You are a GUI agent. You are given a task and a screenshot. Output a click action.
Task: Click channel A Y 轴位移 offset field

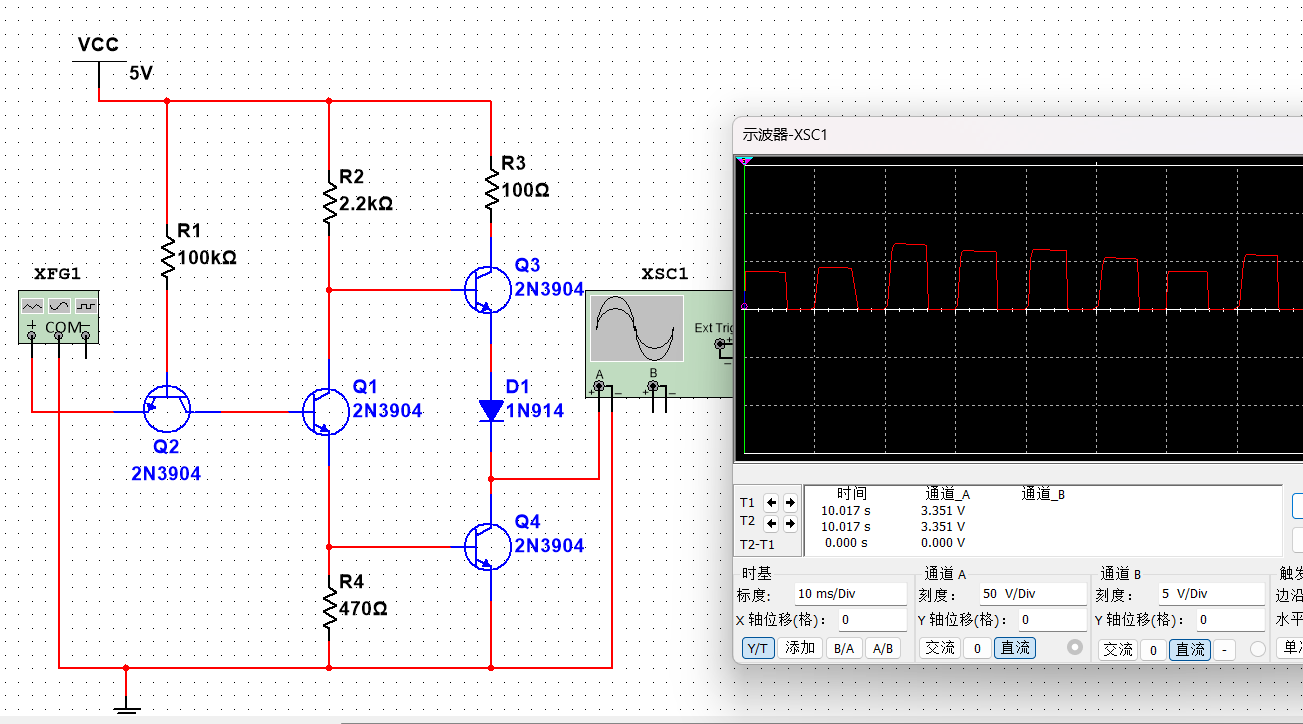[x=1053, y=620]
